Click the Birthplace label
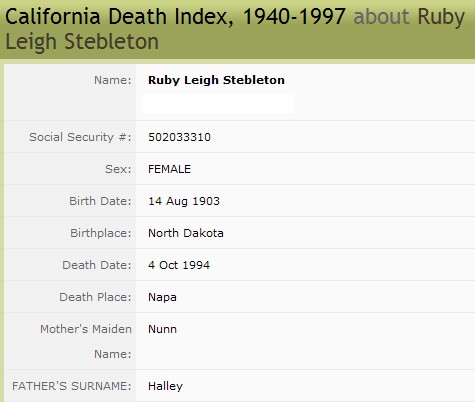Screen dimensions: 475x402 tap(101, 233)
